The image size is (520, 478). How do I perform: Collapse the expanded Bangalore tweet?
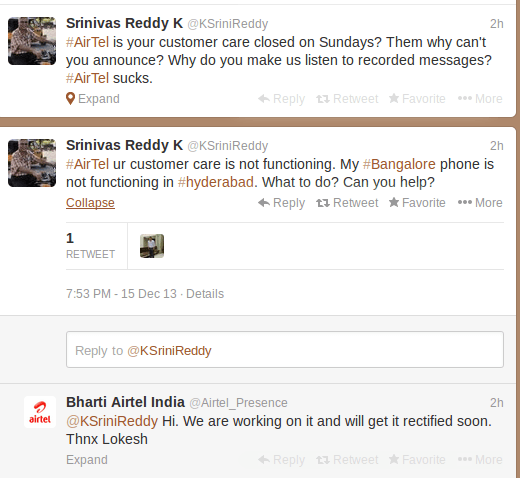(x=90, y=203)
